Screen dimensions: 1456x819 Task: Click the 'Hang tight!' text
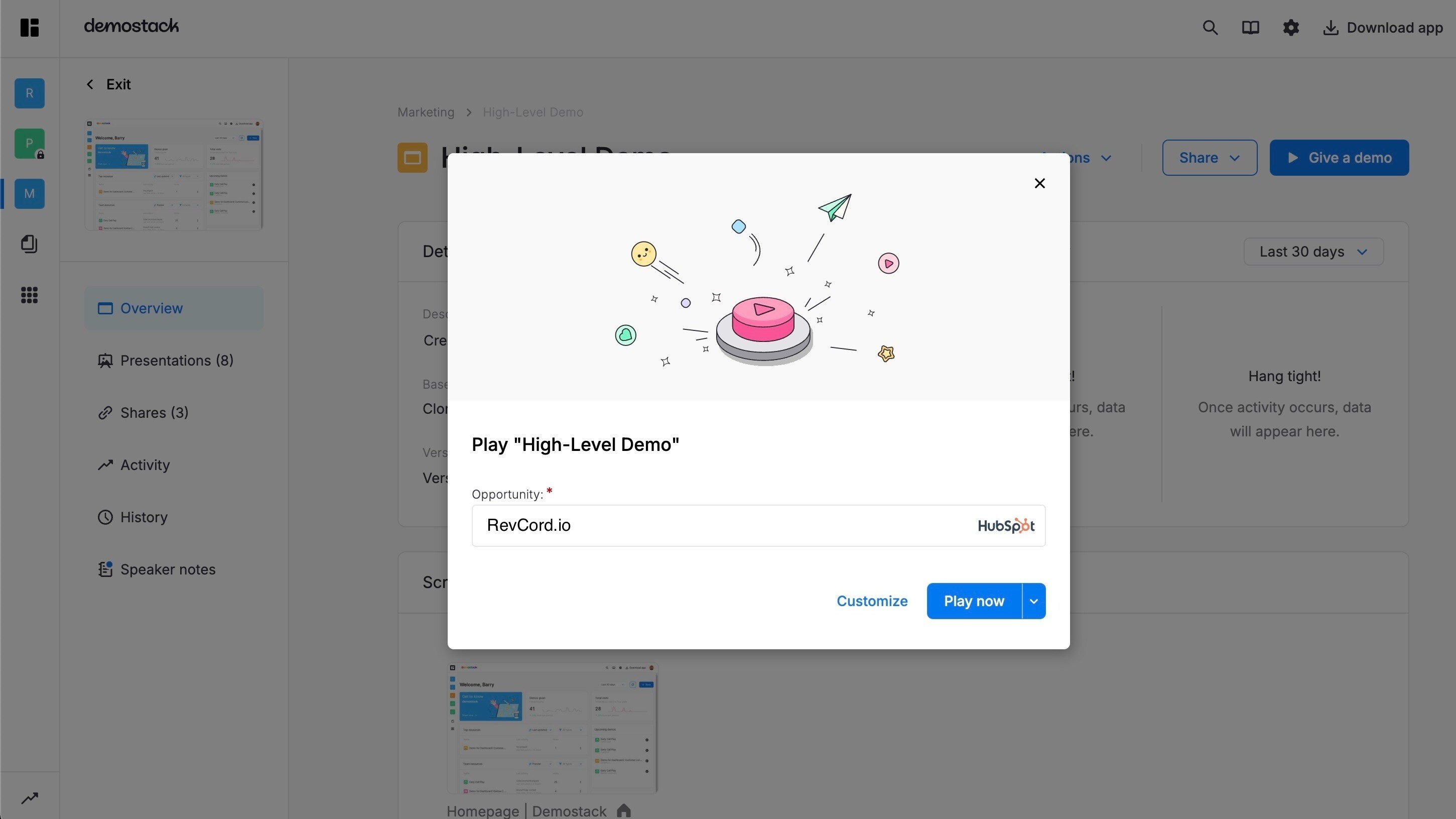tap(1284, 376)
